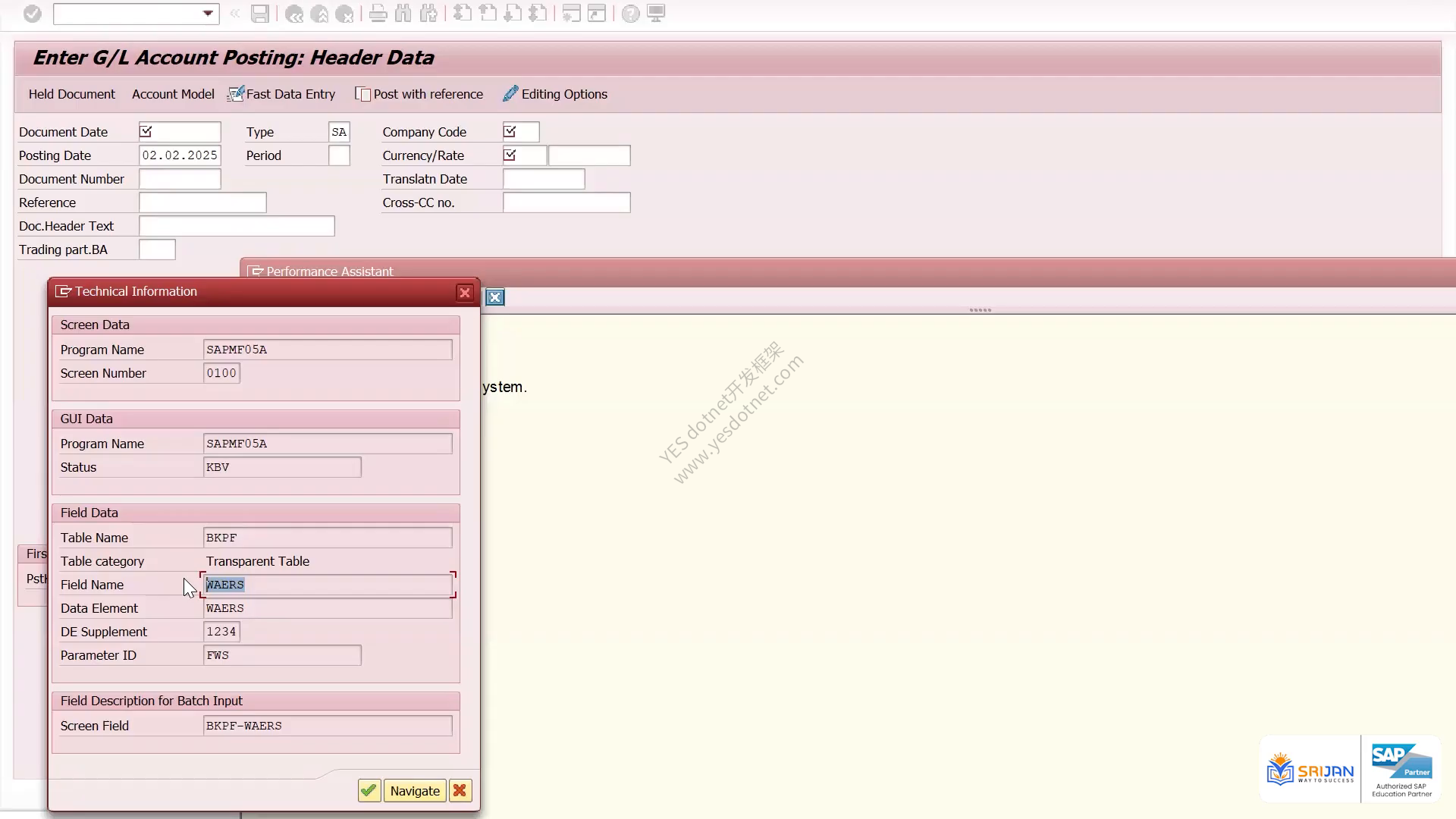The image size is (1456, 819).
Task: Click the Field Name WAERS field
Action: 328,585
